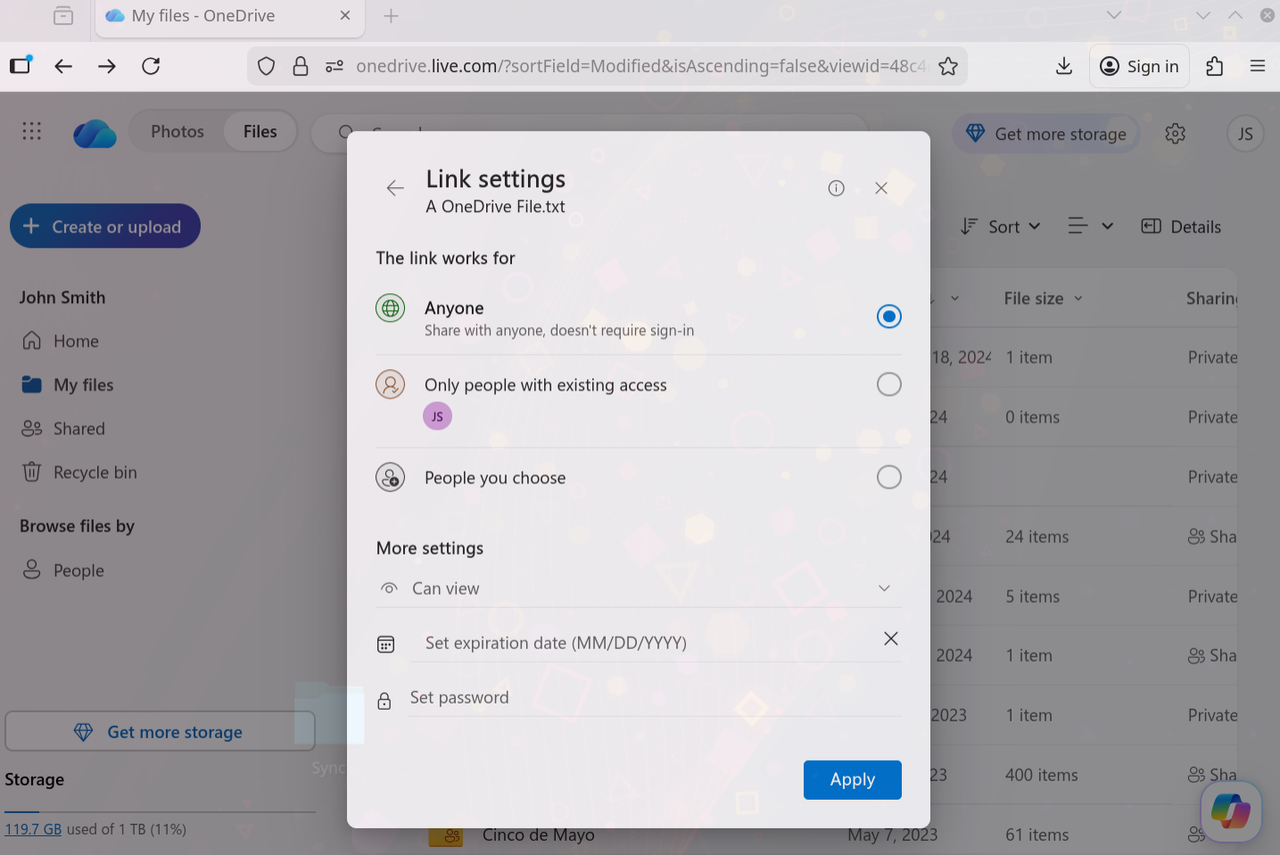Click the Apply button
Viewport: 1280px width, 855px height.
[852, 779]
